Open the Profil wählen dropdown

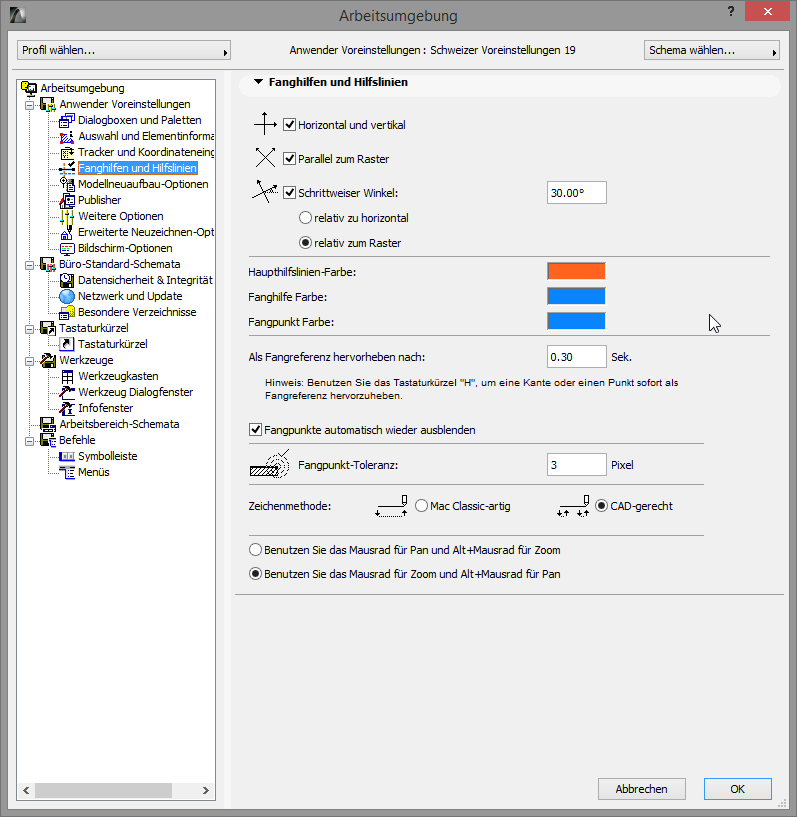124,51
